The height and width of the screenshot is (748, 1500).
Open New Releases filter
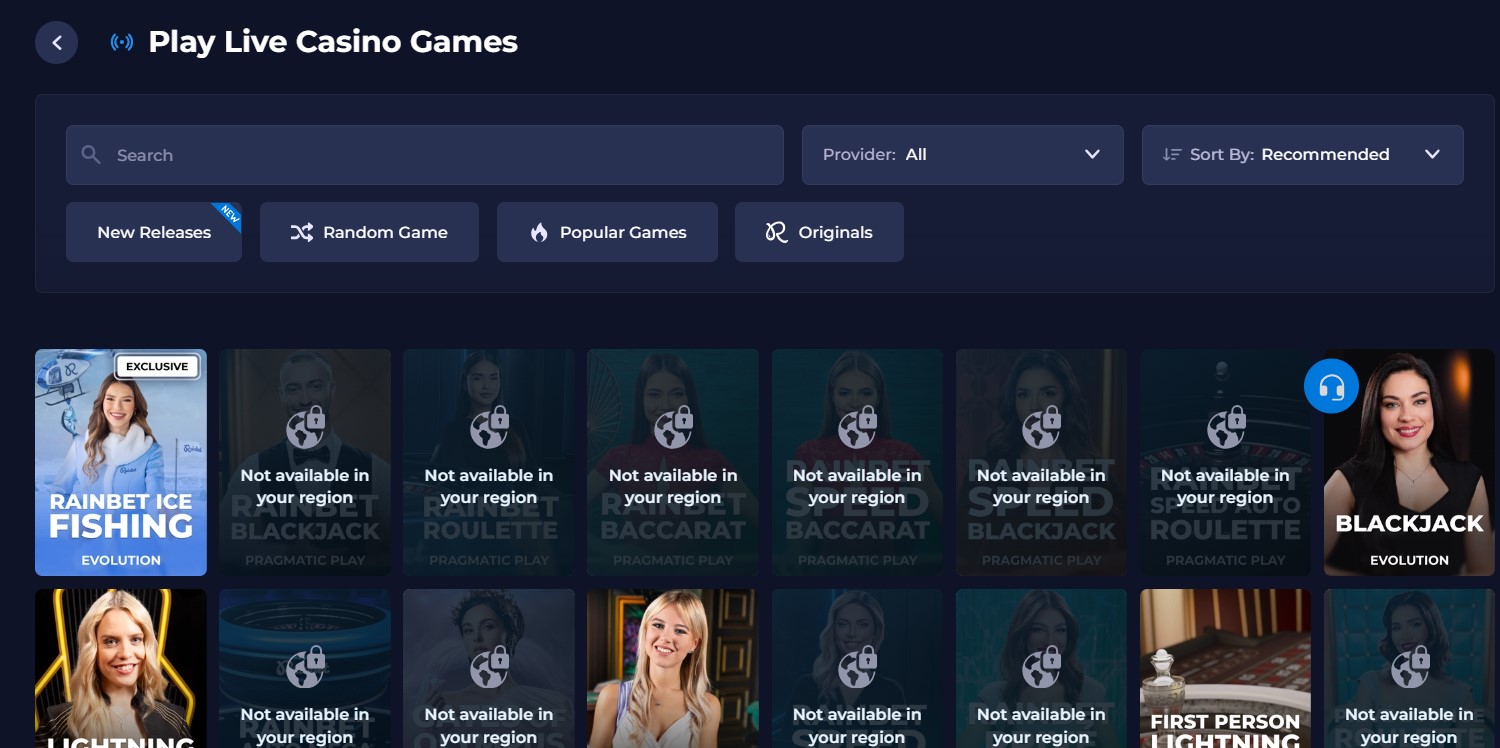click(154, 232)
